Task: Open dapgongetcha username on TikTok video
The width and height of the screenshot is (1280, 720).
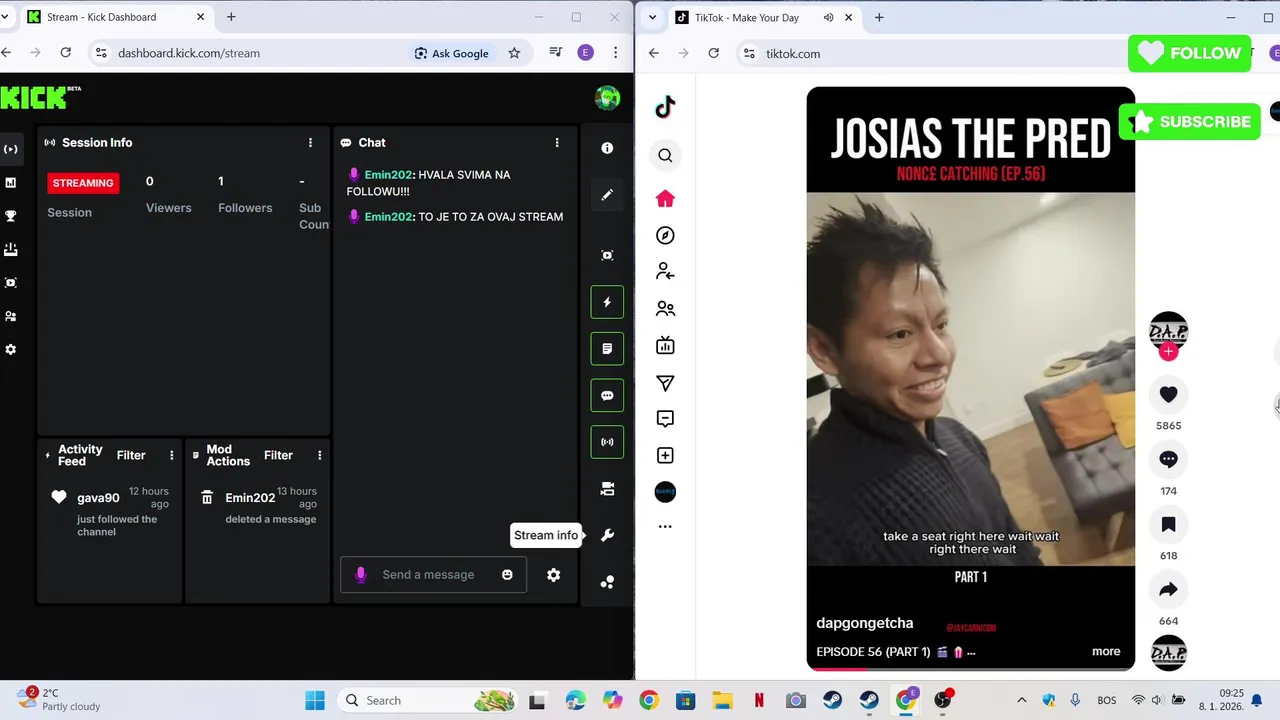Action: point(865,623)
